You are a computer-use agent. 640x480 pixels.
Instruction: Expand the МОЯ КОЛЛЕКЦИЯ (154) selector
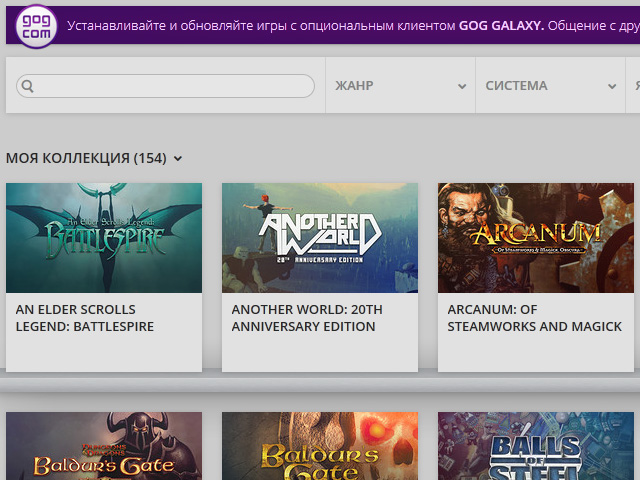click(x=94, y=158)
